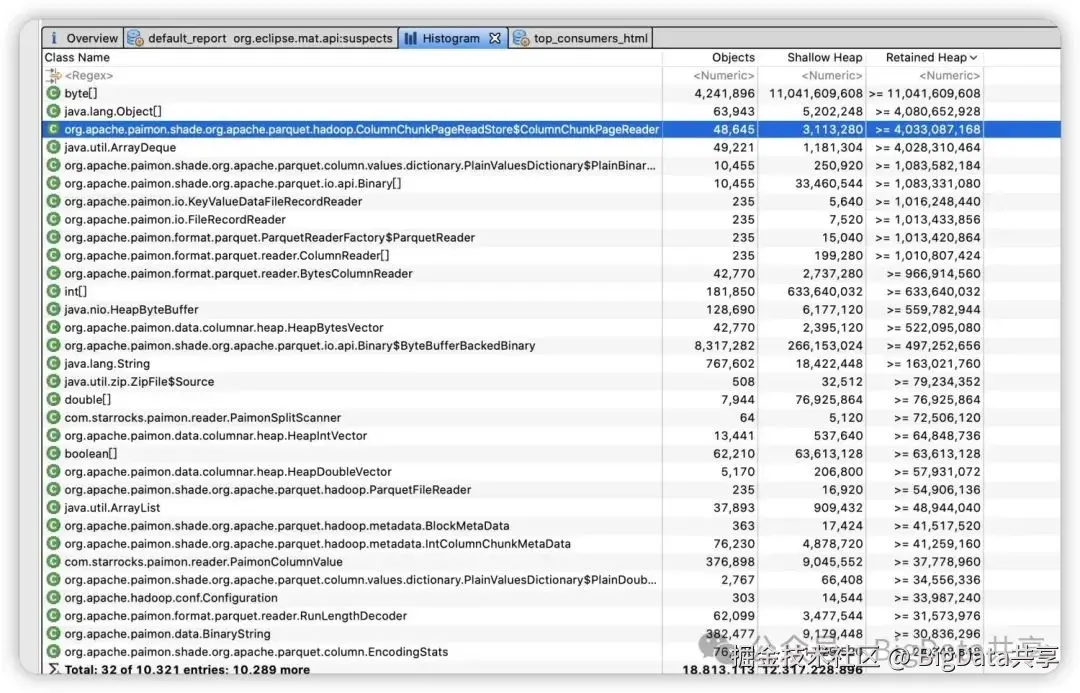Click the class icon beside Binary$ByteBufferBackedBinary

pos(53,345)
